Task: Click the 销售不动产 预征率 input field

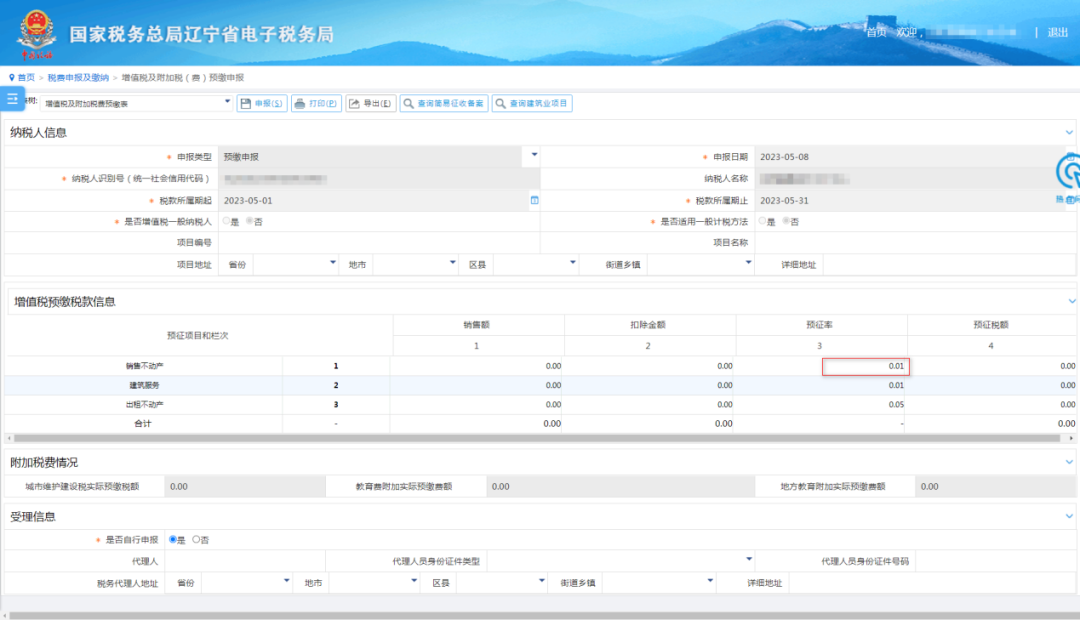Action: click(864, 367)
